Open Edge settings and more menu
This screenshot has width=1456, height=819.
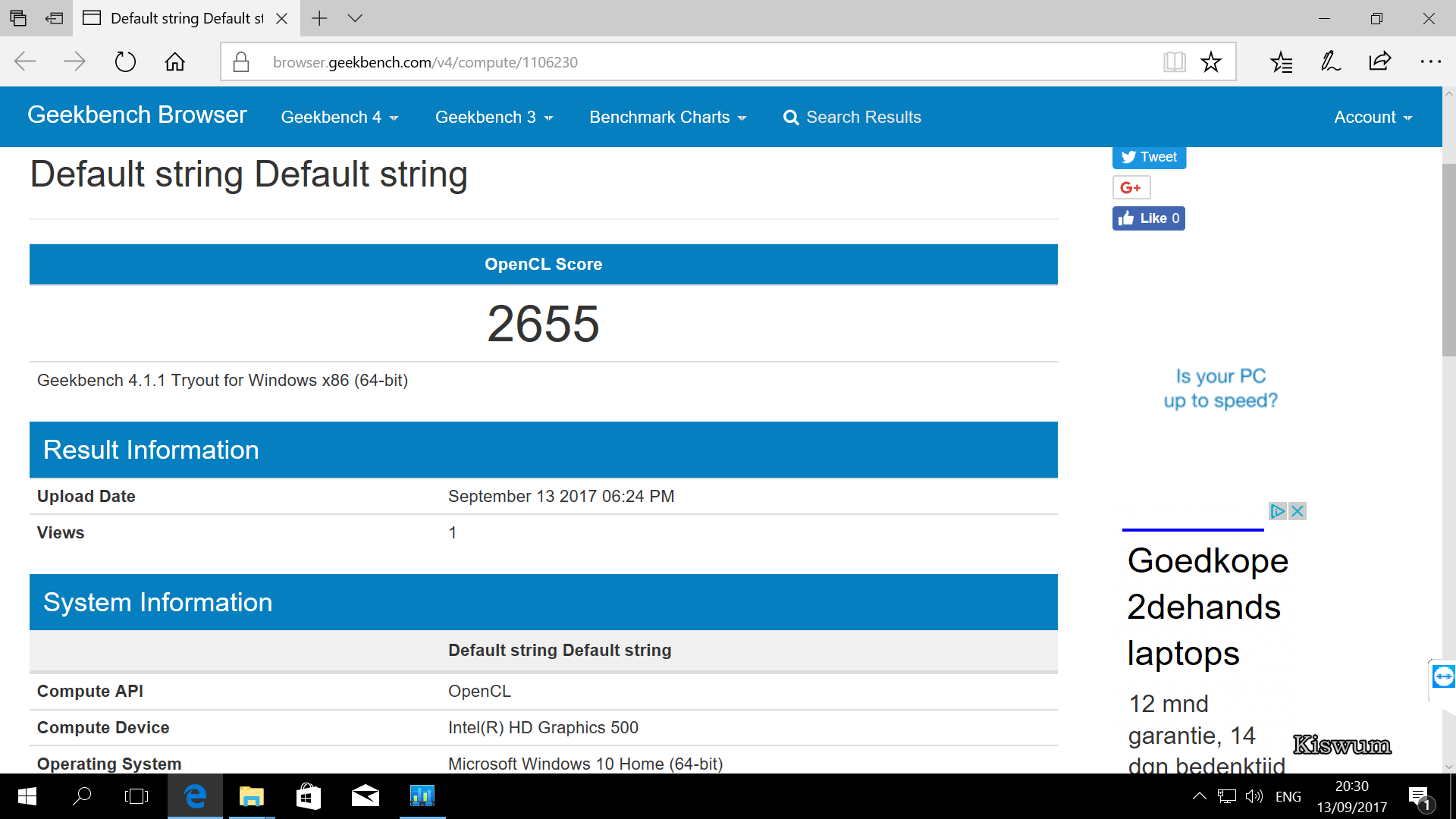coord(1430,61)
